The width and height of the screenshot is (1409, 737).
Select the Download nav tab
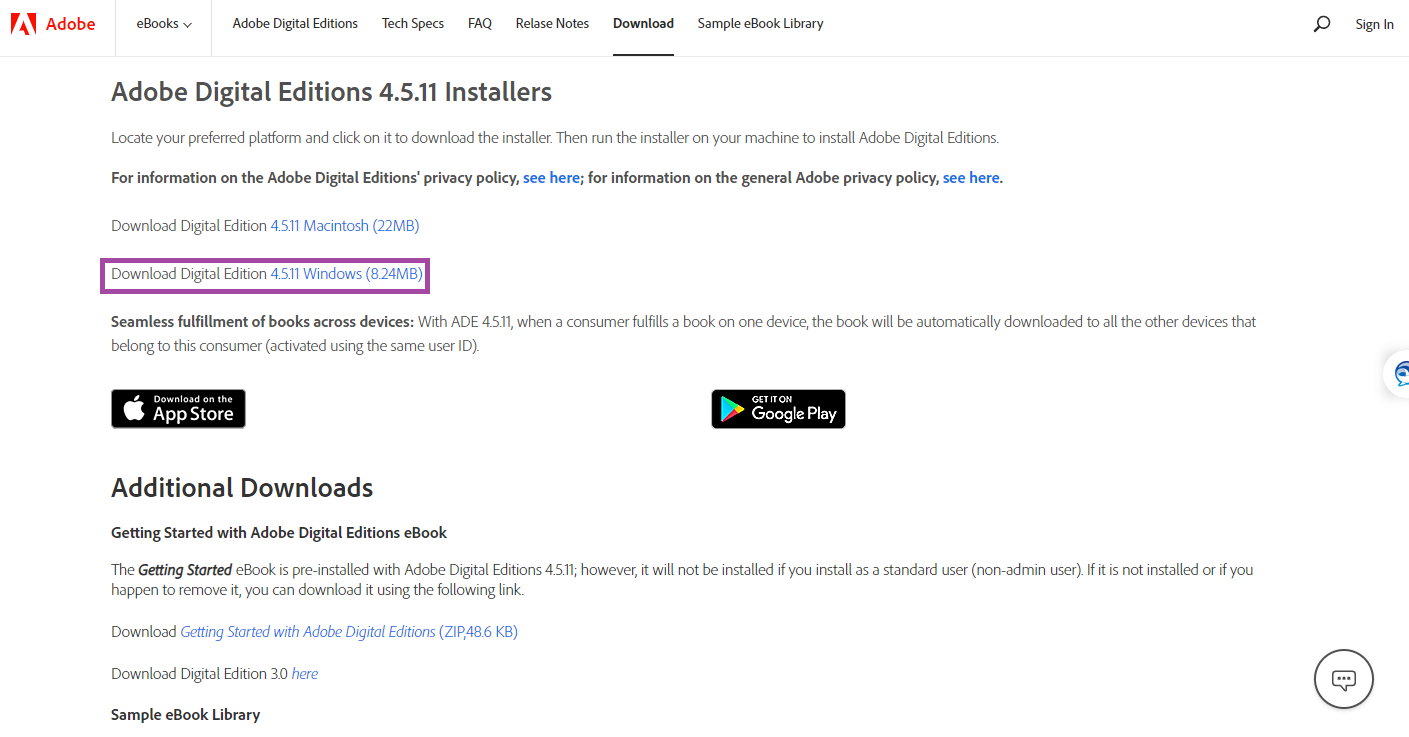(643, 23)
